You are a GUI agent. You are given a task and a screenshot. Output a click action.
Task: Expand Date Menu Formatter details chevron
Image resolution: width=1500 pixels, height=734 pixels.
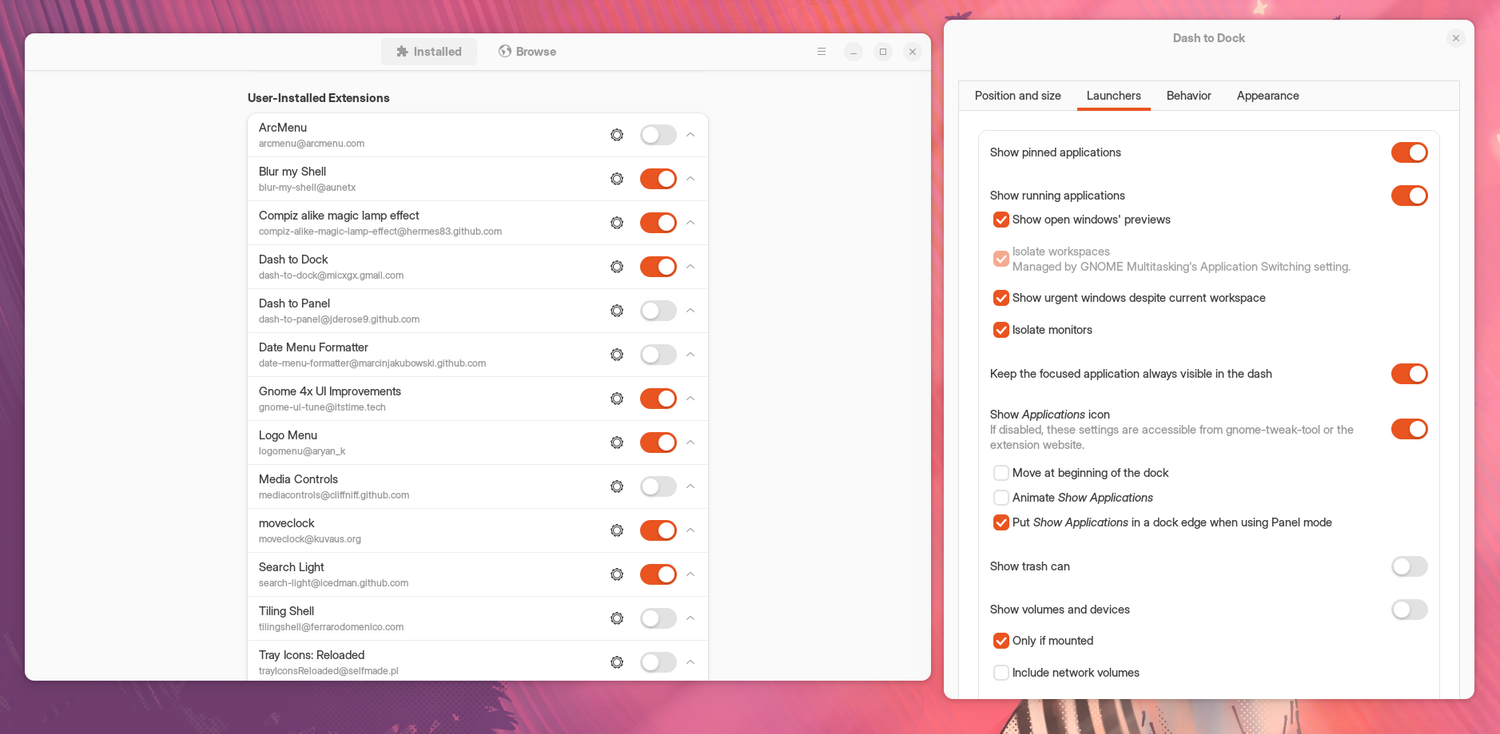click(x=690, y=355)
